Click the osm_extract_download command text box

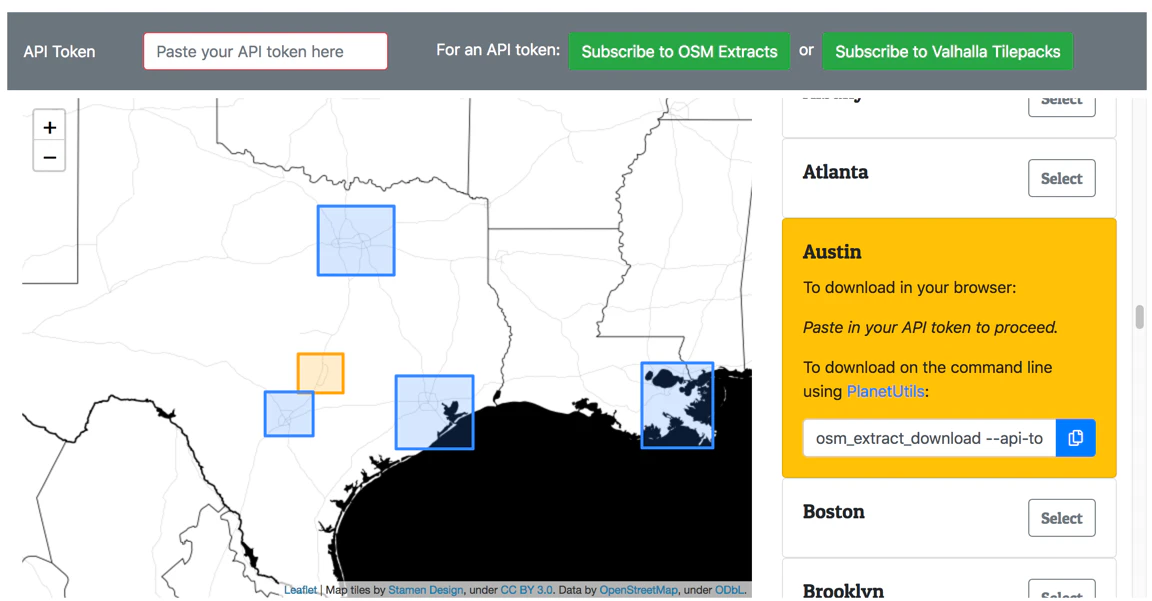click(x=920, y=438)
